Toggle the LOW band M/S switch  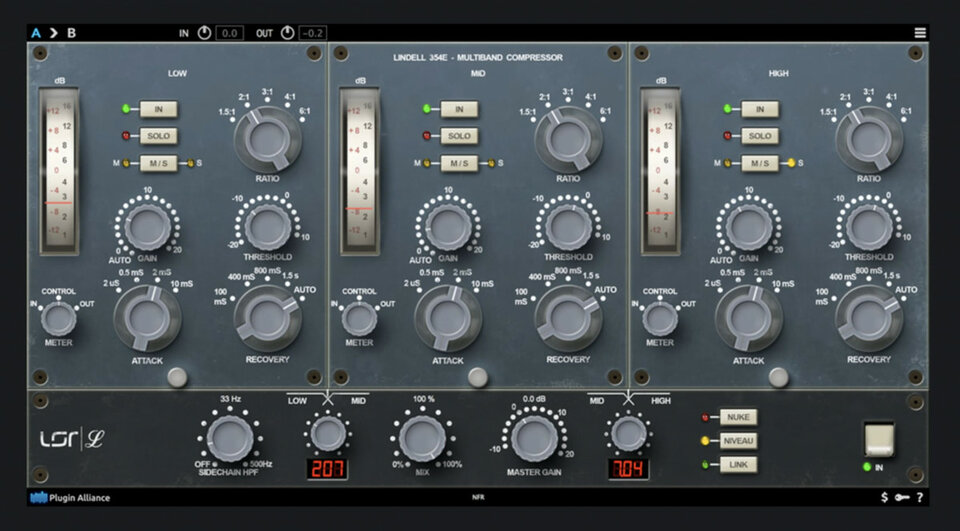tap(159, 164)
